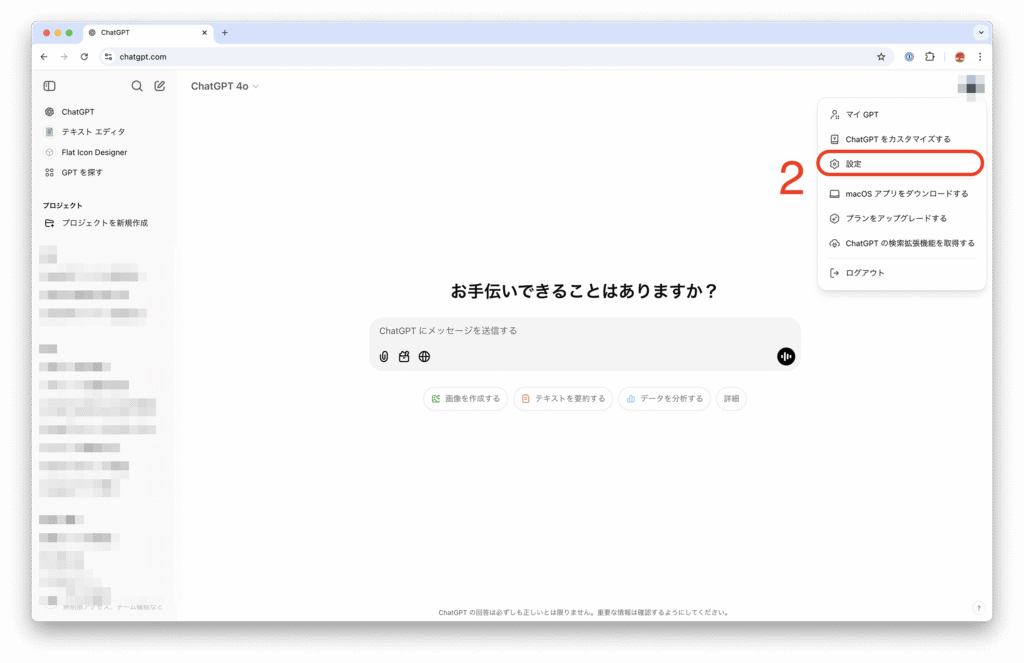Select マイ GPT from the menu
This screenshot has height=663, width=1024.
(901, 114)
